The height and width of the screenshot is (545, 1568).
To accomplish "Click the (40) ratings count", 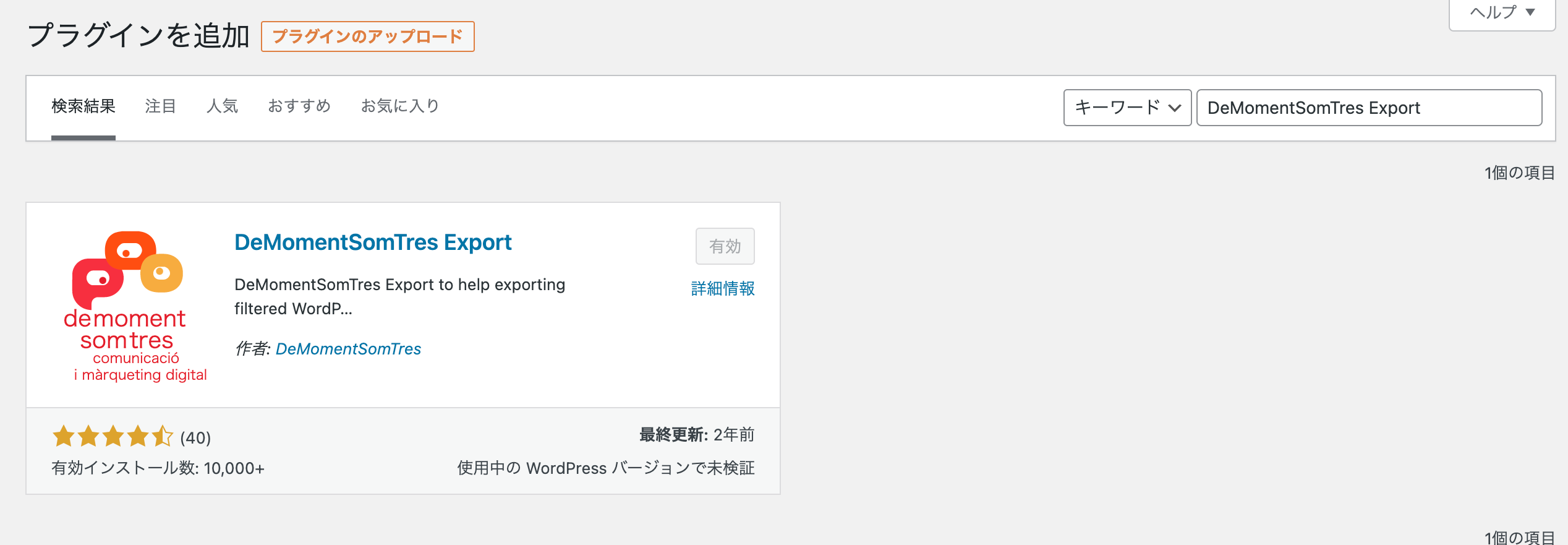I will tap(195, 438).
